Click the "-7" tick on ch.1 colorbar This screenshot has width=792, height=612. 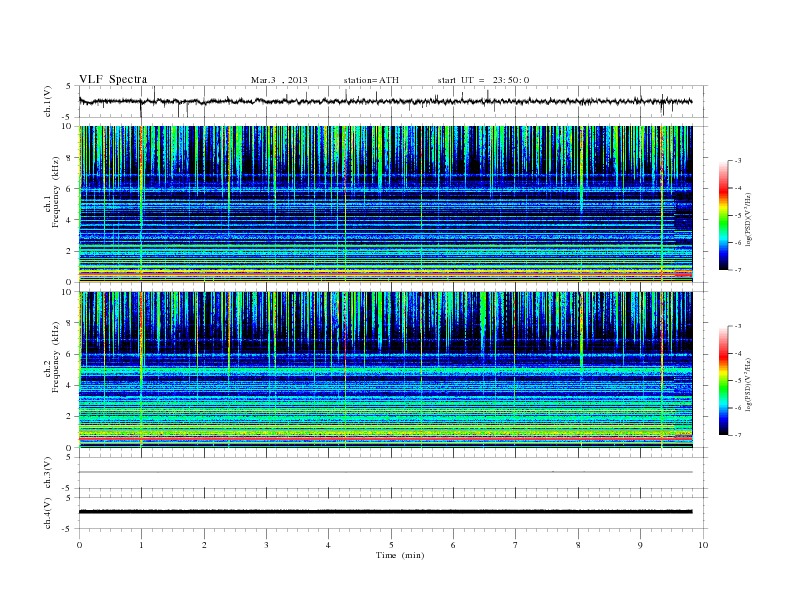click(738, 270)
